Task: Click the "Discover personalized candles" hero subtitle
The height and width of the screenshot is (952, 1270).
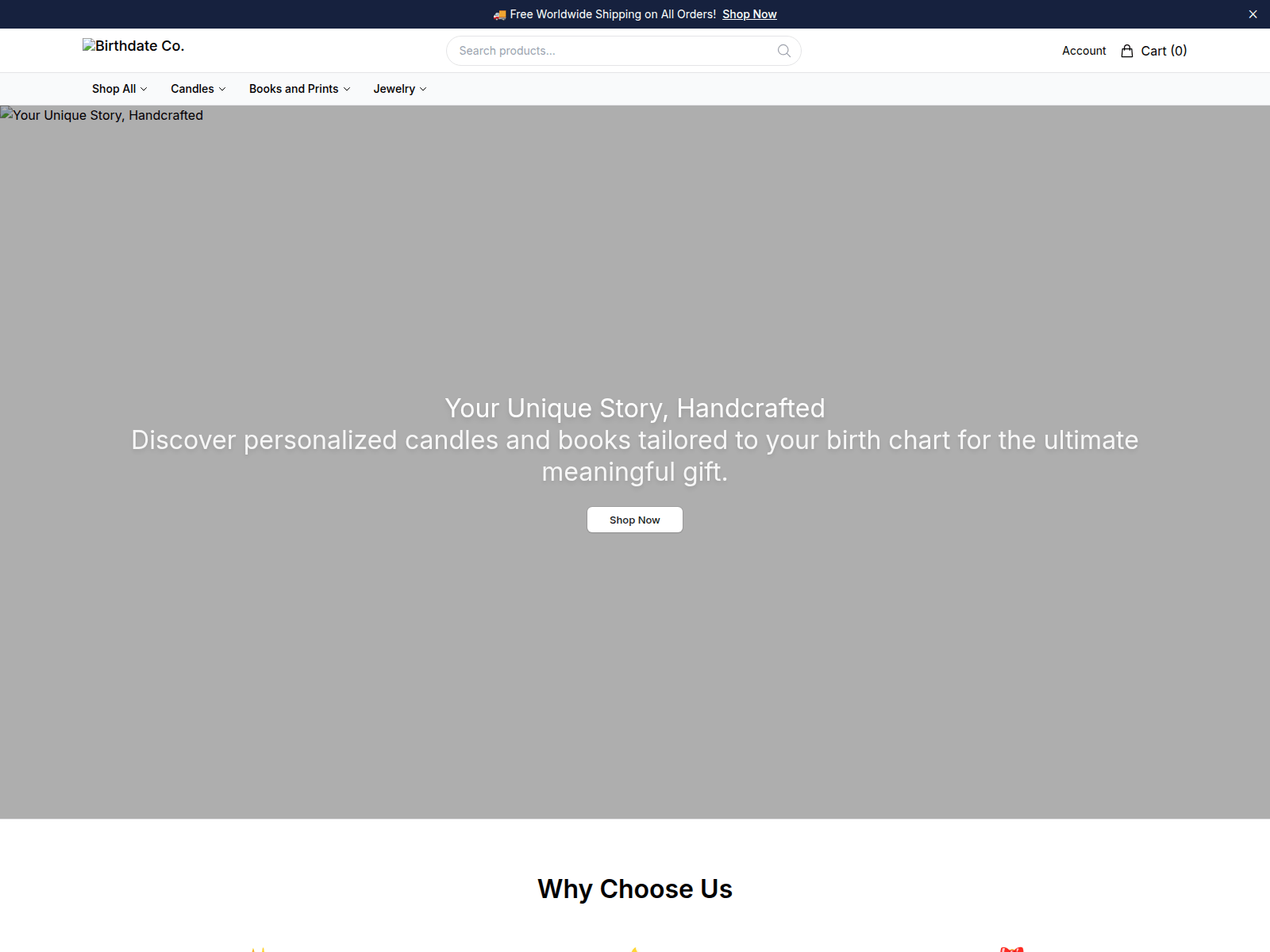Action: [x=635, y=455]
